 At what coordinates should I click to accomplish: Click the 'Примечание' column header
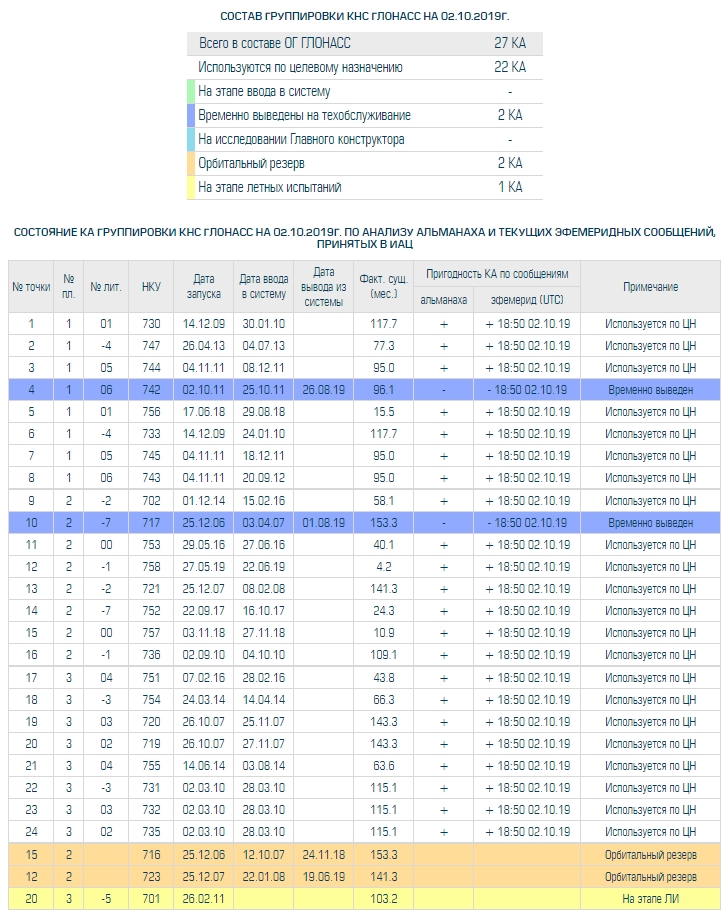point(650,287)
